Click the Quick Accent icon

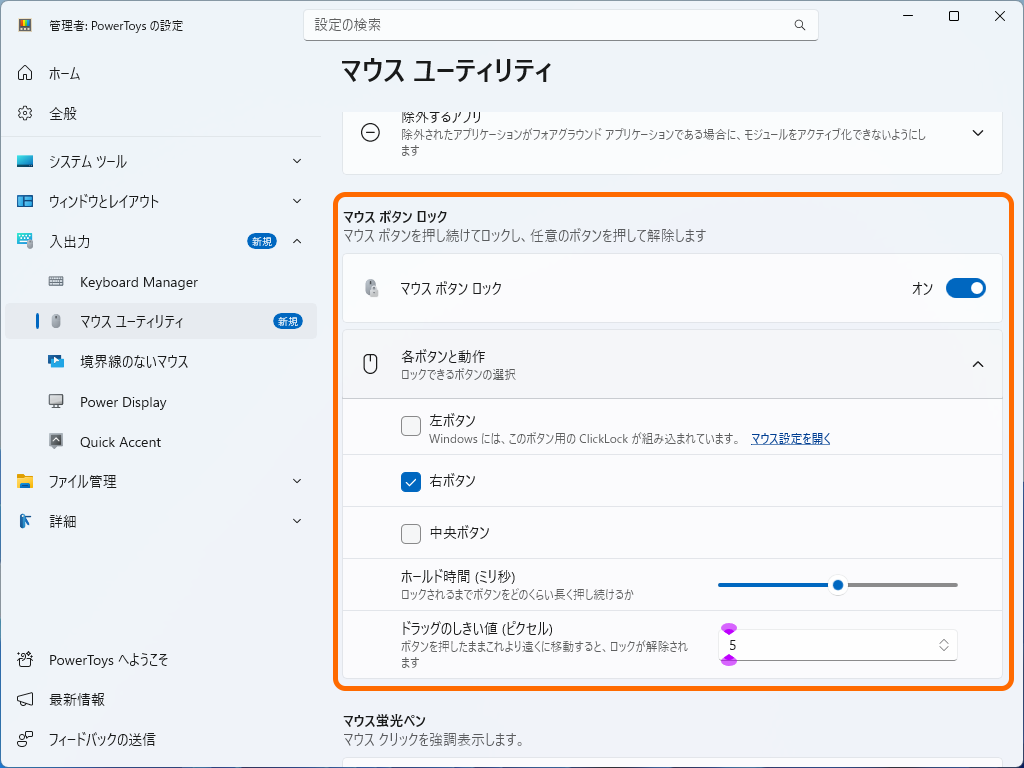56,441
